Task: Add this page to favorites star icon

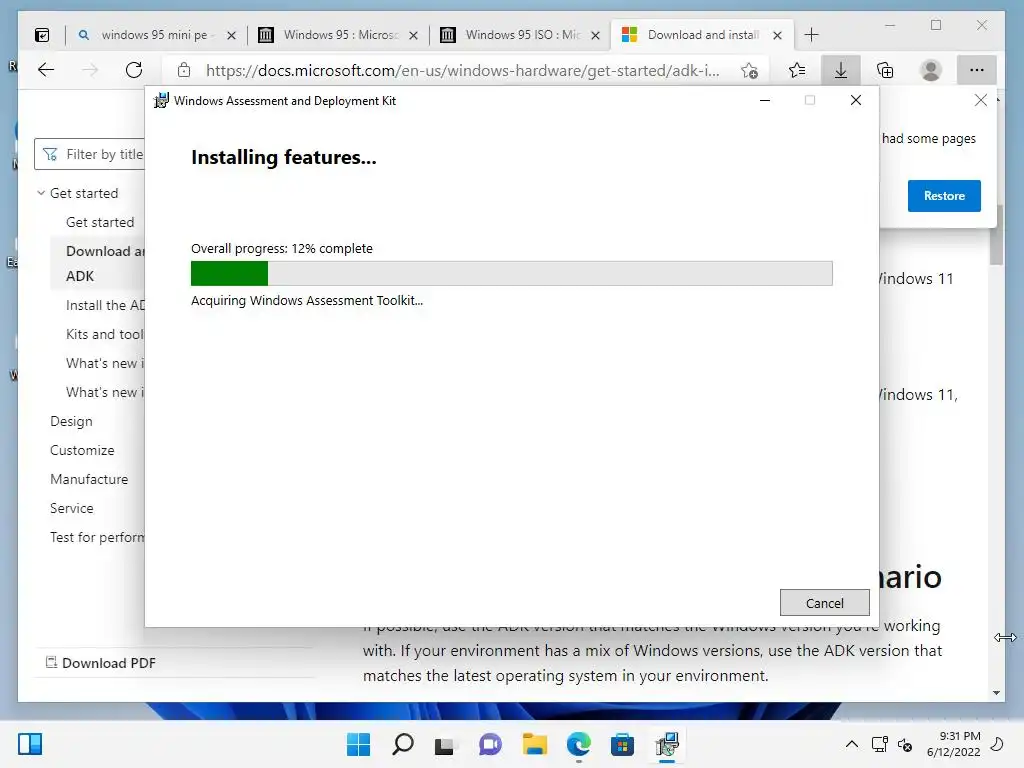Action: pos(750,71)
